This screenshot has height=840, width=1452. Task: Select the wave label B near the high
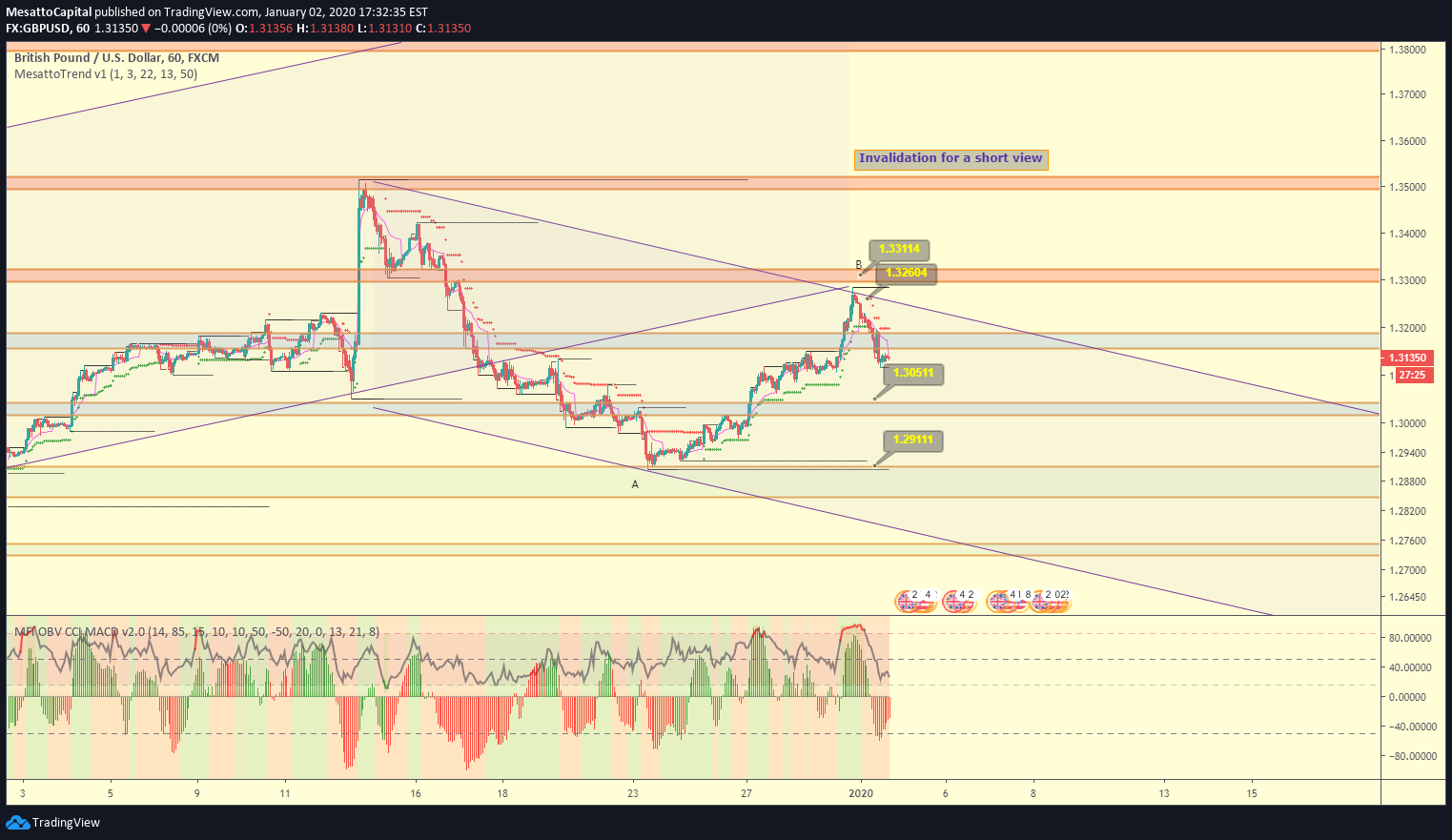coord(859,265)
